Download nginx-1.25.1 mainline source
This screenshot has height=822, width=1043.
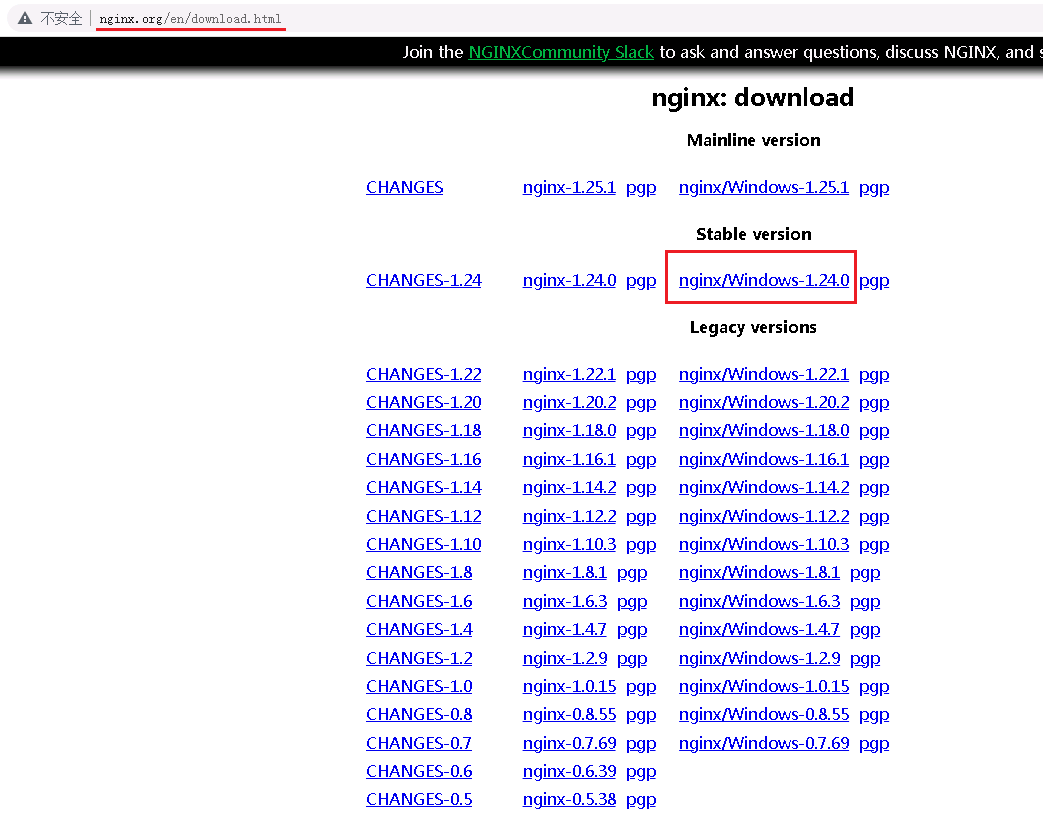(x=569, y=187)
